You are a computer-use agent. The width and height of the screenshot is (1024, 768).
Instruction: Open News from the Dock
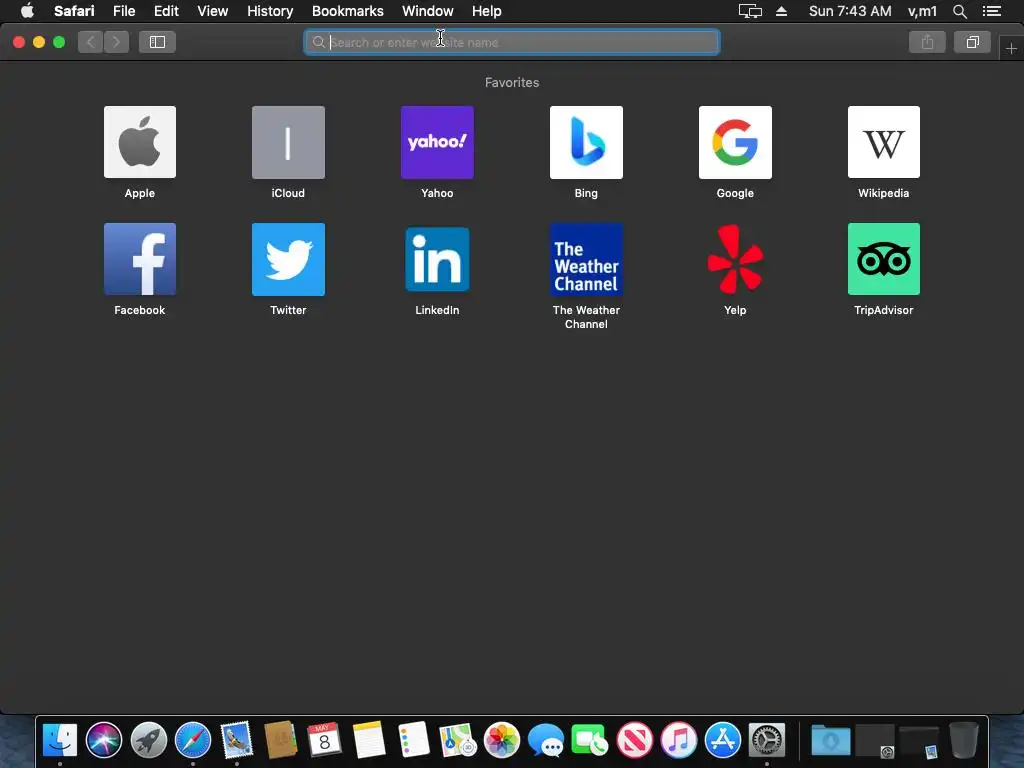[x=635, y=740]
